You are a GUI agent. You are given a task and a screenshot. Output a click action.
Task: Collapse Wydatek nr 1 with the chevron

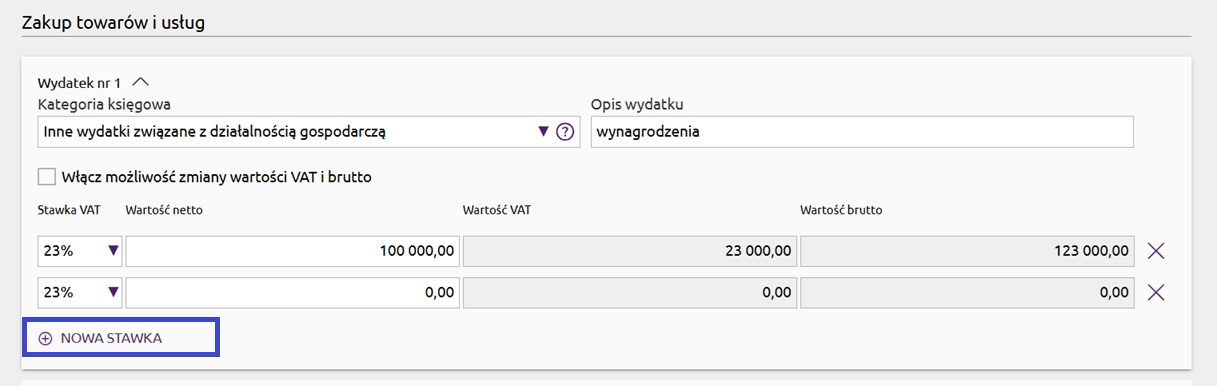[x=140, y=82]
